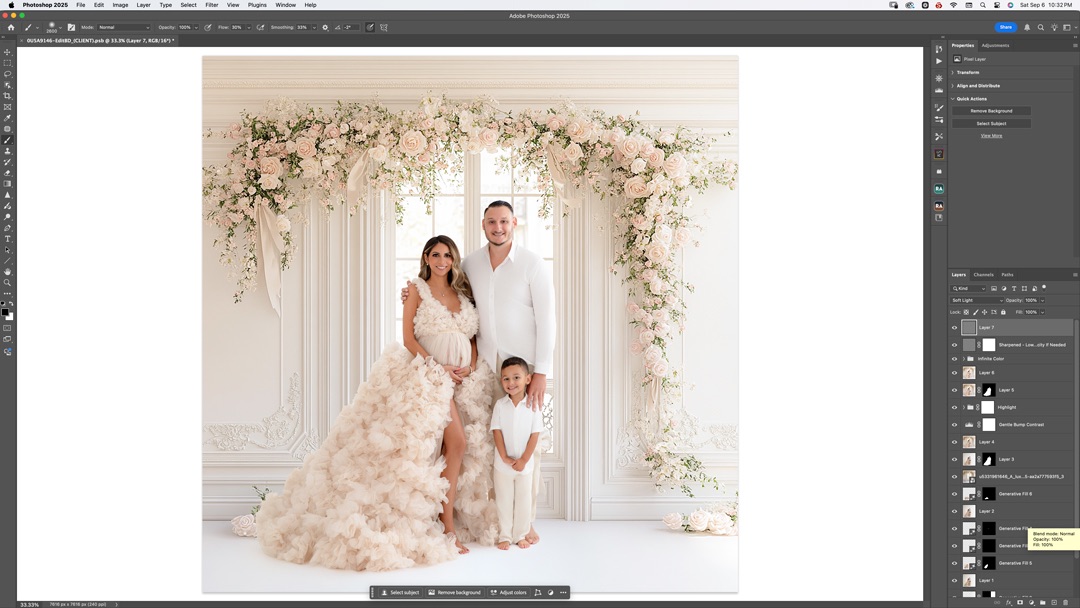This screenshot has height=608, width=1080.
Task: Select the Pen tool
Action: [x=8, y=228]
